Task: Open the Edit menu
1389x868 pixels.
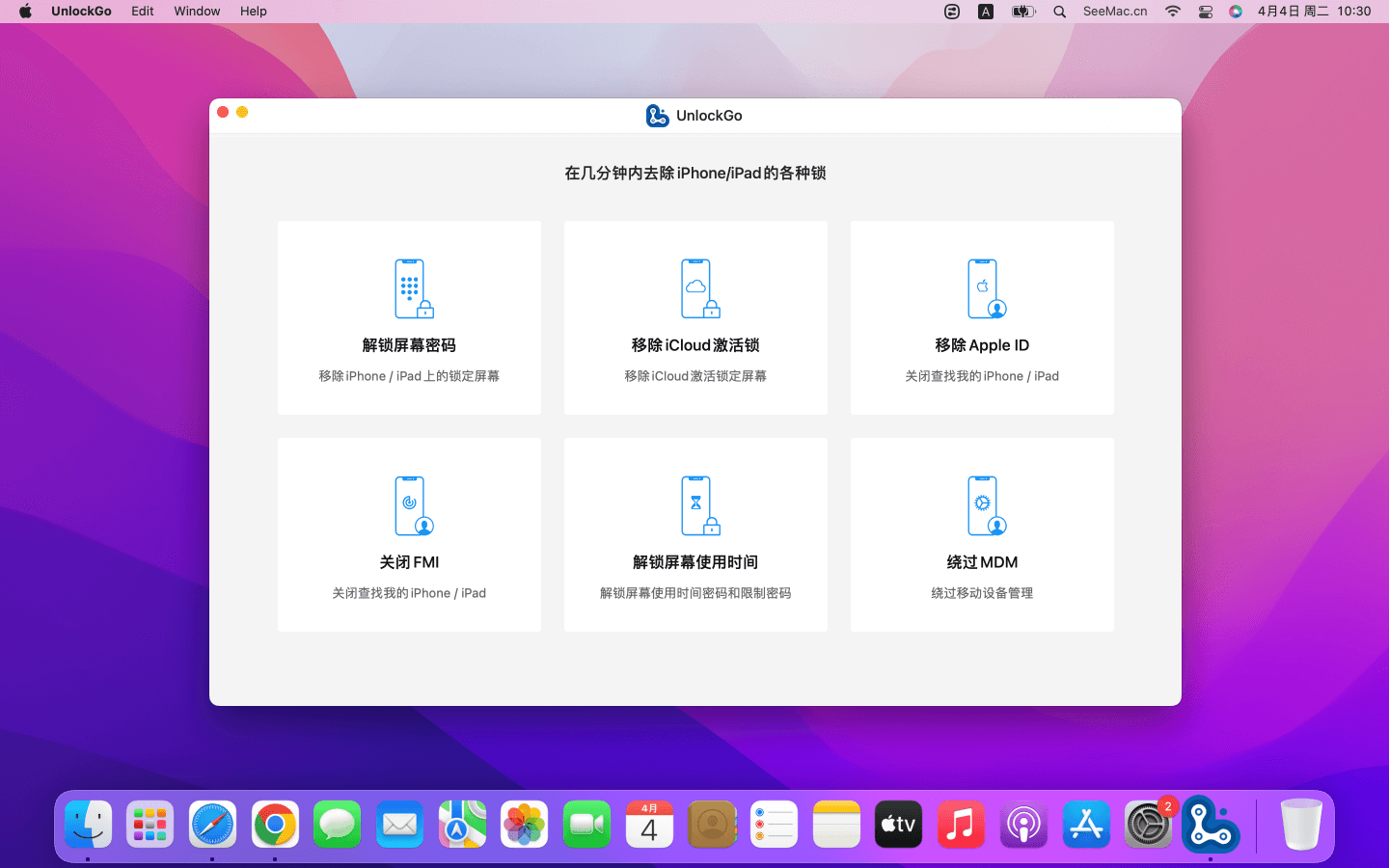Action: click(143, 12)
